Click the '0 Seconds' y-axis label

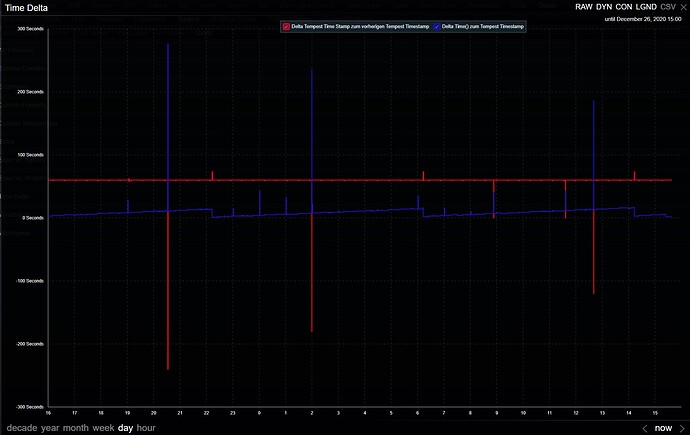33,218
